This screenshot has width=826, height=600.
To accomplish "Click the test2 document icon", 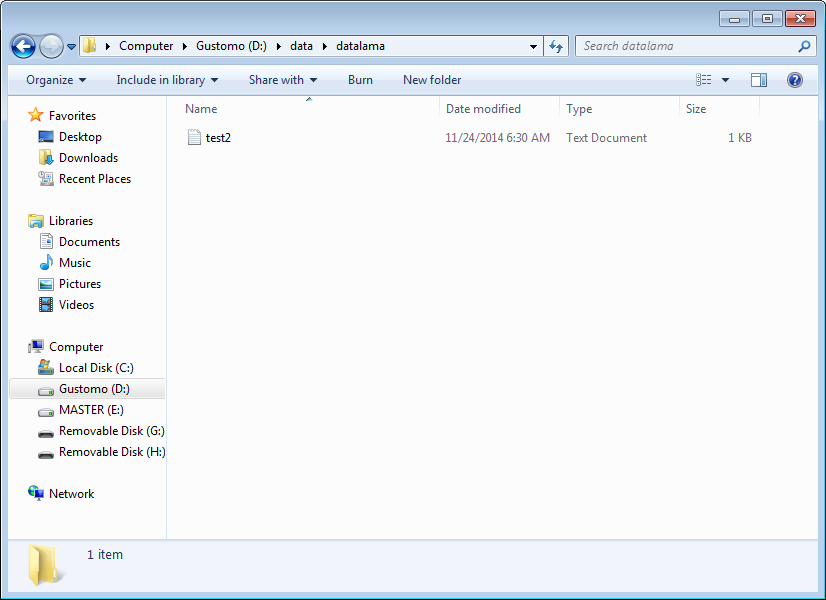I will tap(194, 137).
